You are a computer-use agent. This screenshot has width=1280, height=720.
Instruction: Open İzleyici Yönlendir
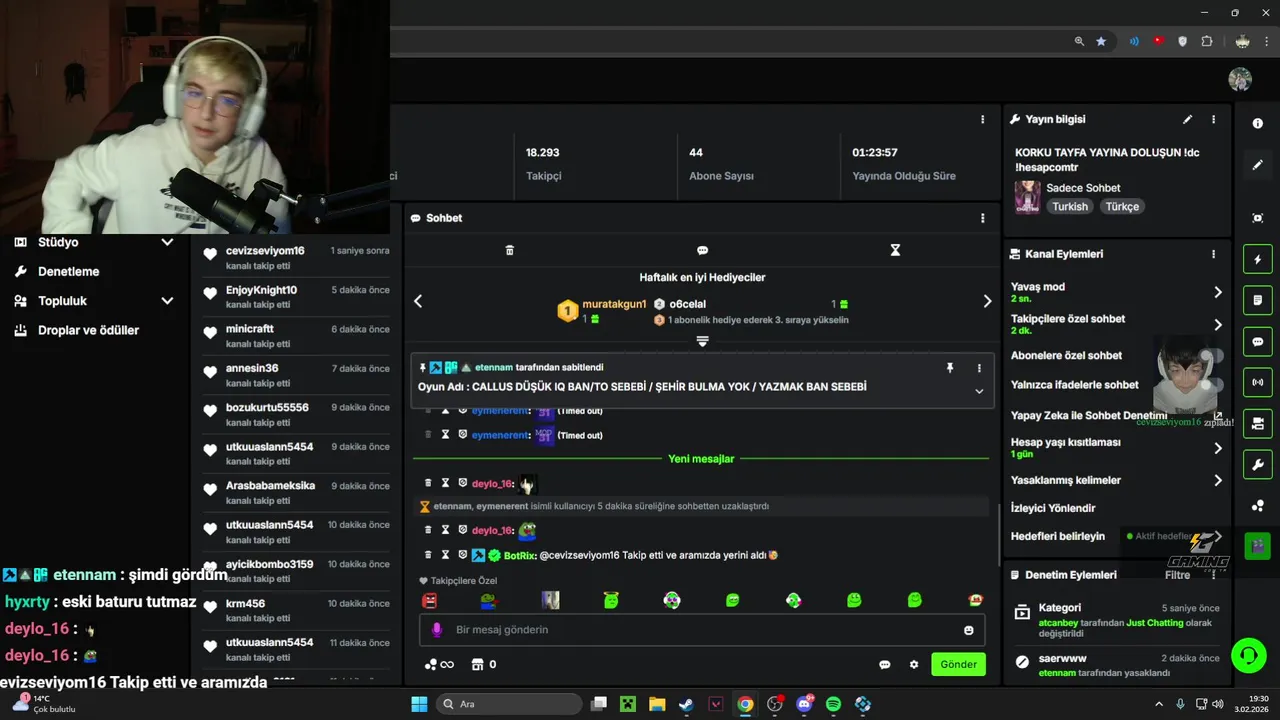pos(1053,508)
